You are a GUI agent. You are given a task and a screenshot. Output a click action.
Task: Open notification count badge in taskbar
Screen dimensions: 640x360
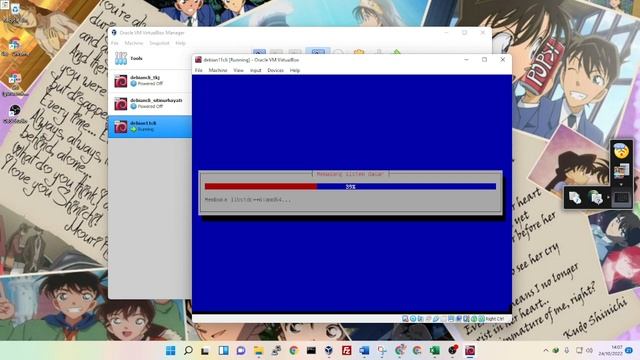point(629,350)
